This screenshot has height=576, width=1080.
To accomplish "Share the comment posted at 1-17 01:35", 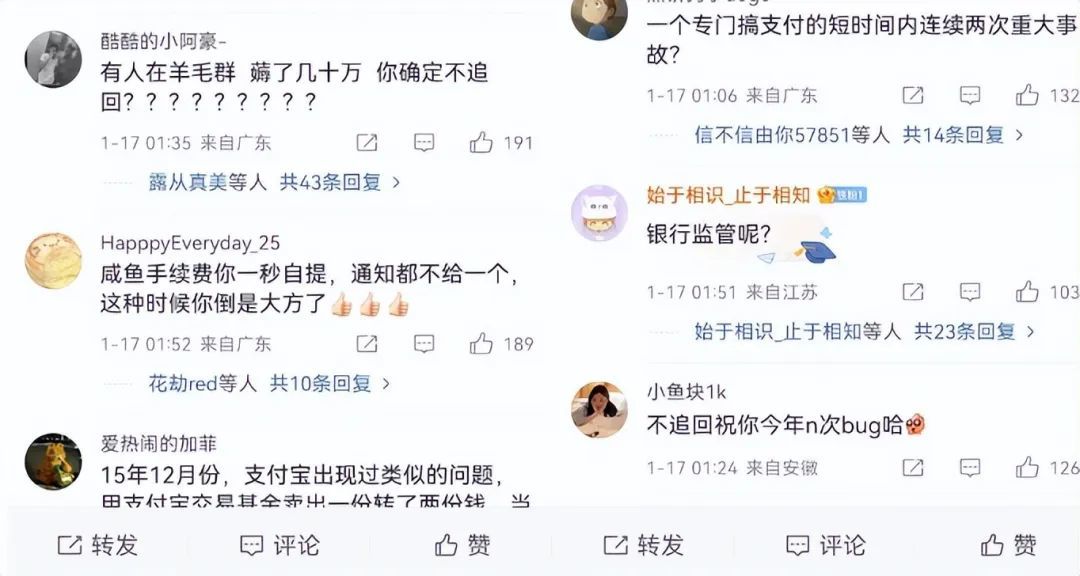I will (x=366, y=143).
